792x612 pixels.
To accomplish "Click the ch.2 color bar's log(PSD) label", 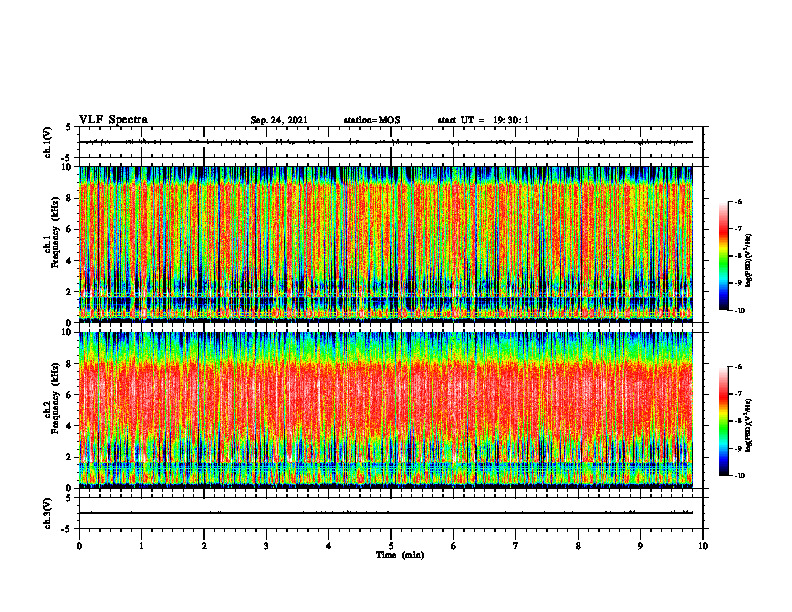I will (x=749, y=425).
